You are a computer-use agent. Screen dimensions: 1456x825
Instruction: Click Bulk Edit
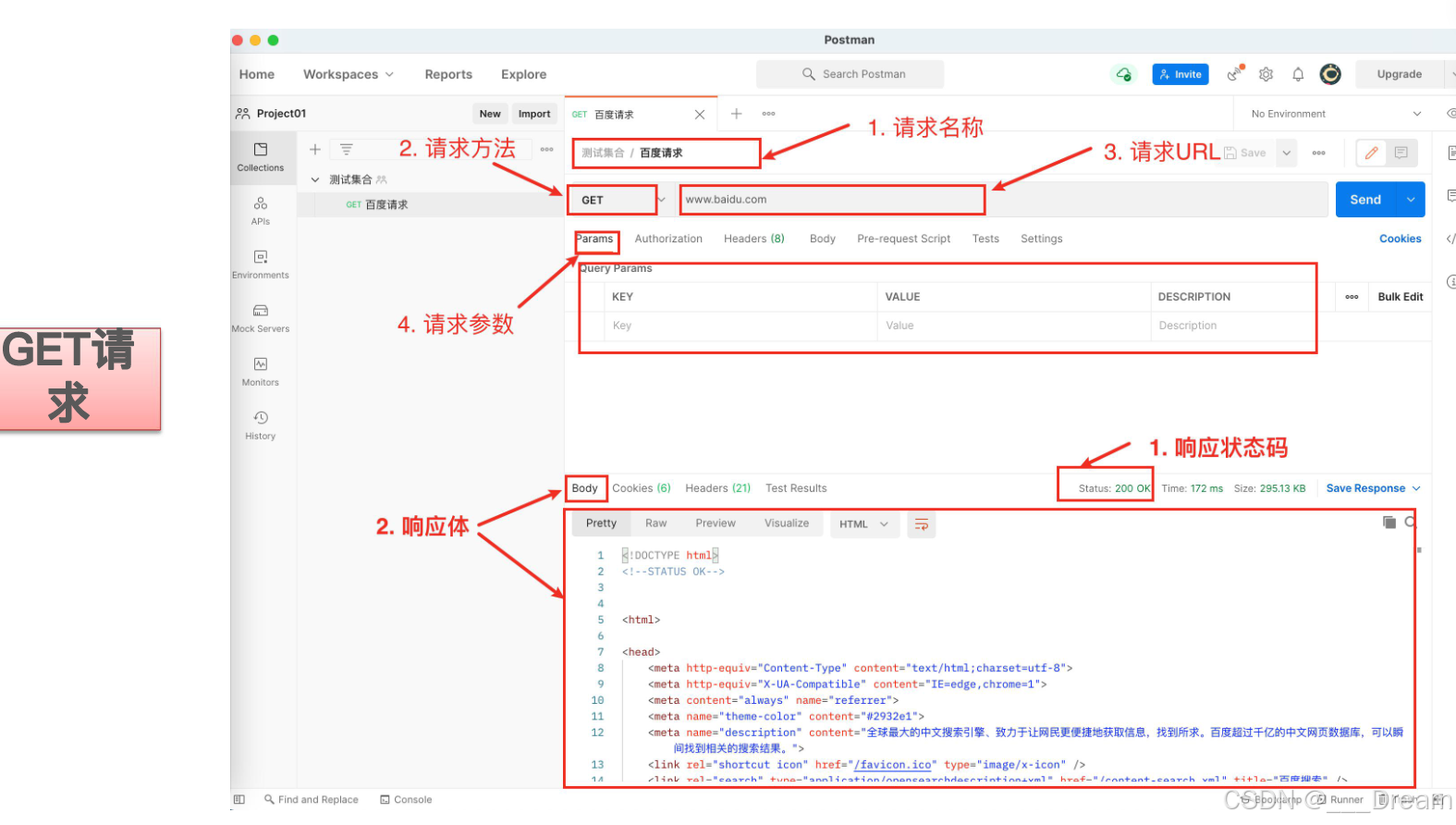pyautogui.click(x=1401, y=297)
